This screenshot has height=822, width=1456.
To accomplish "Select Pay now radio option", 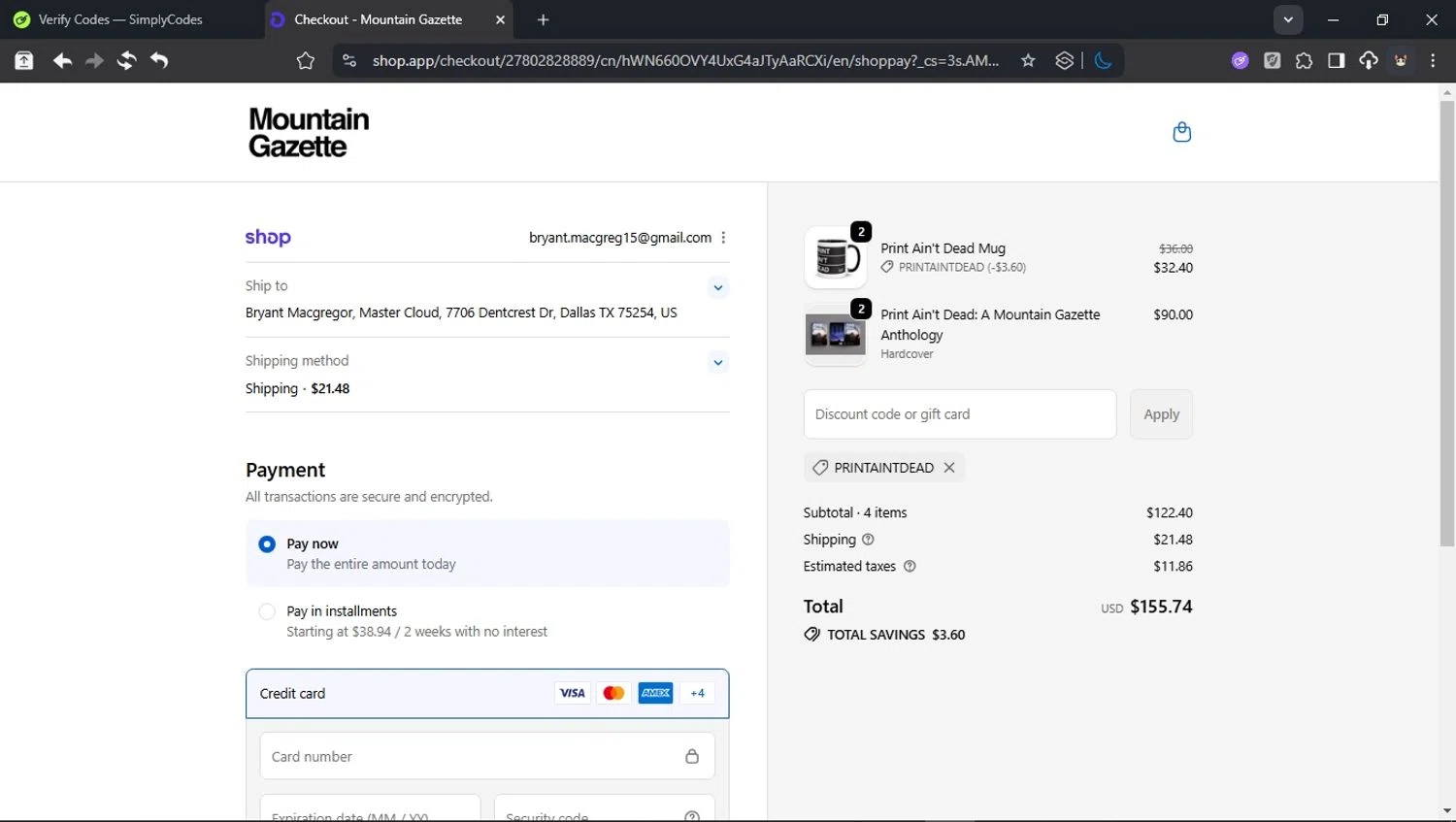I will 267,544.
